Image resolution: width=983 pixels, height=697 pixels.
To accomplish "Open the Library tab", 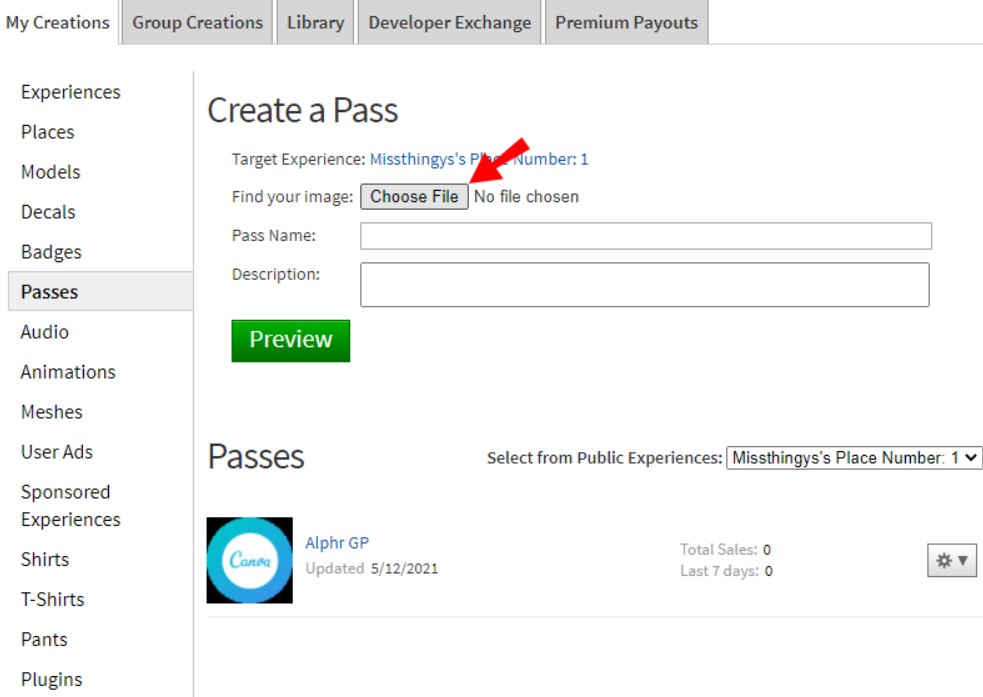I will (x=315, y=23).
